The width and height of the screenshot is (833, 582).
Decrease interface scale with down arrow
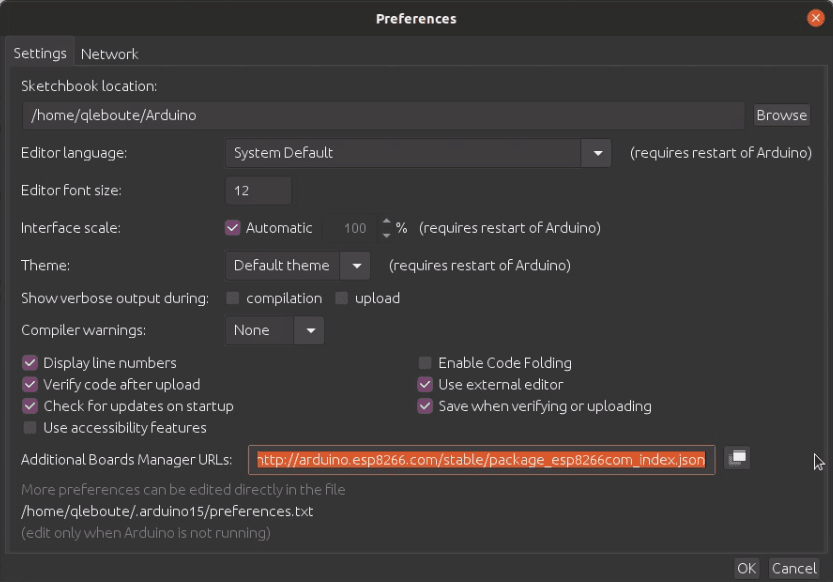[386, 235]
